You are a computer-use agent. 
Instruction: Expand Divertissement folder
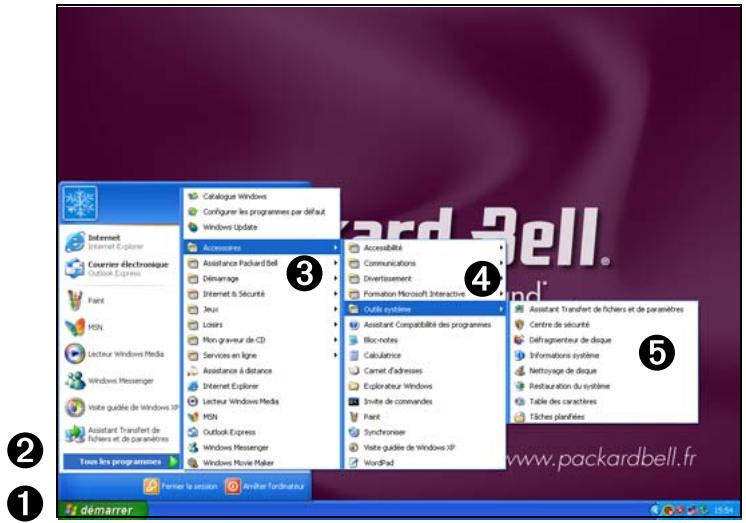coord(425,278)
